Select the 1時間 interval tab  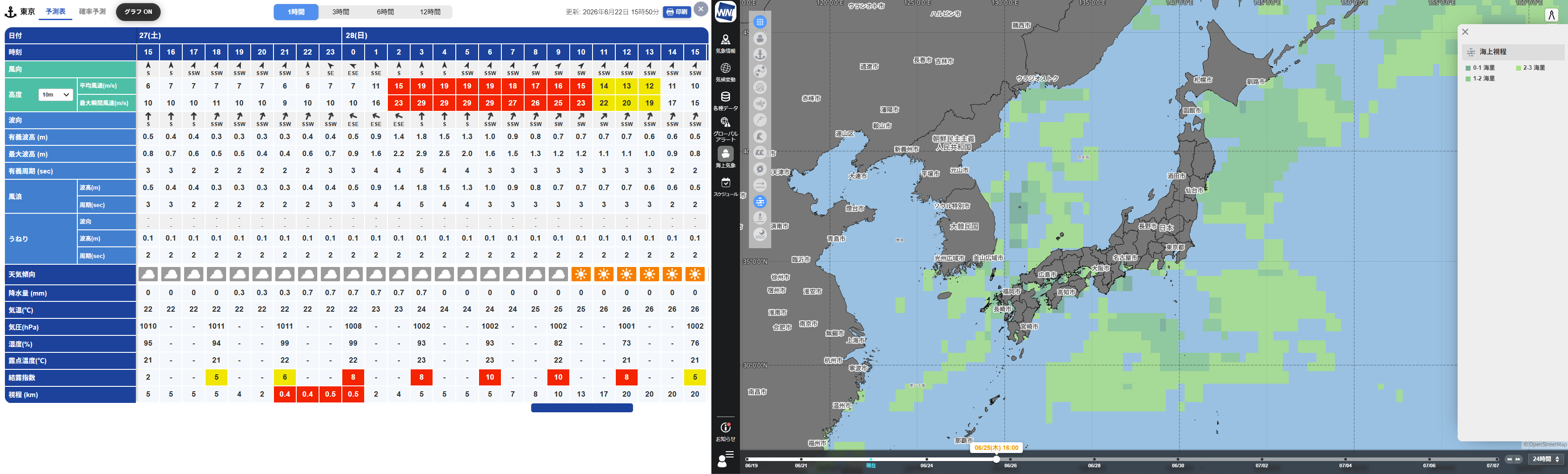[x=296, y=12]
